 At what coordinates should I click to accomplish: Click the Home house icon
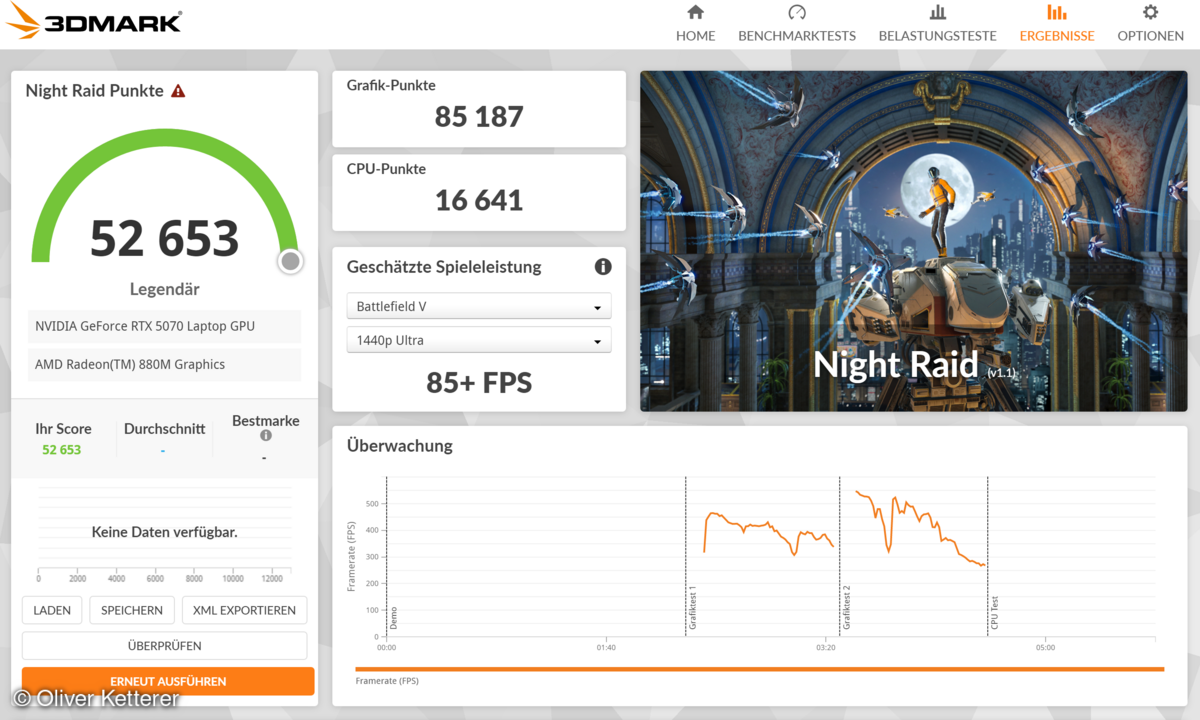(695, 13)
